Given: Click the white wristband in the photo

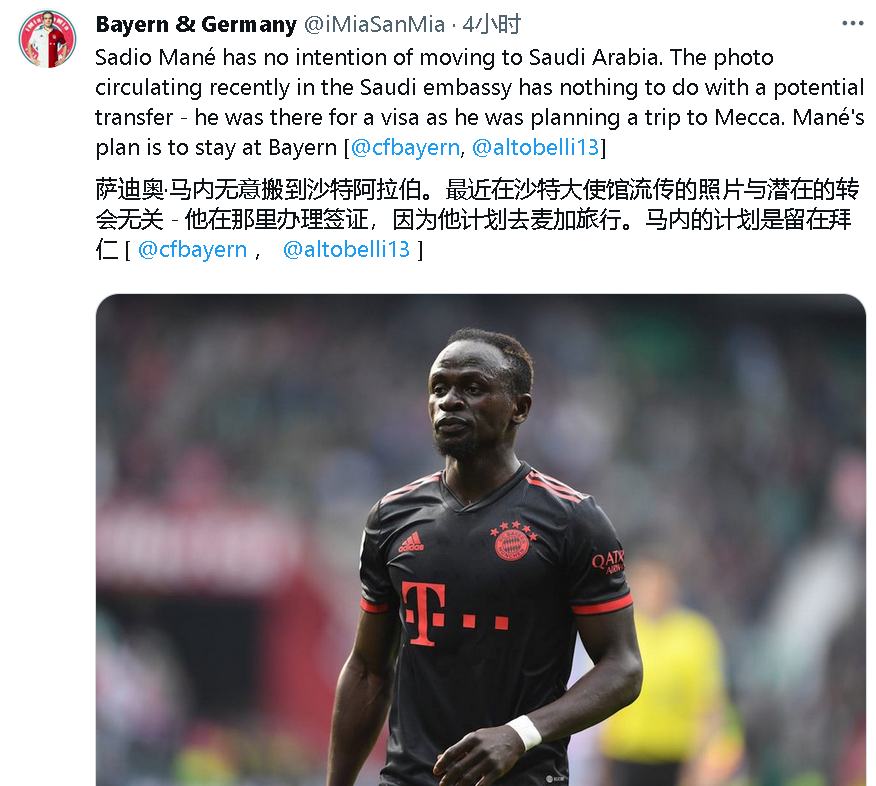Looking at the screenshot, I should coord(525,732).
